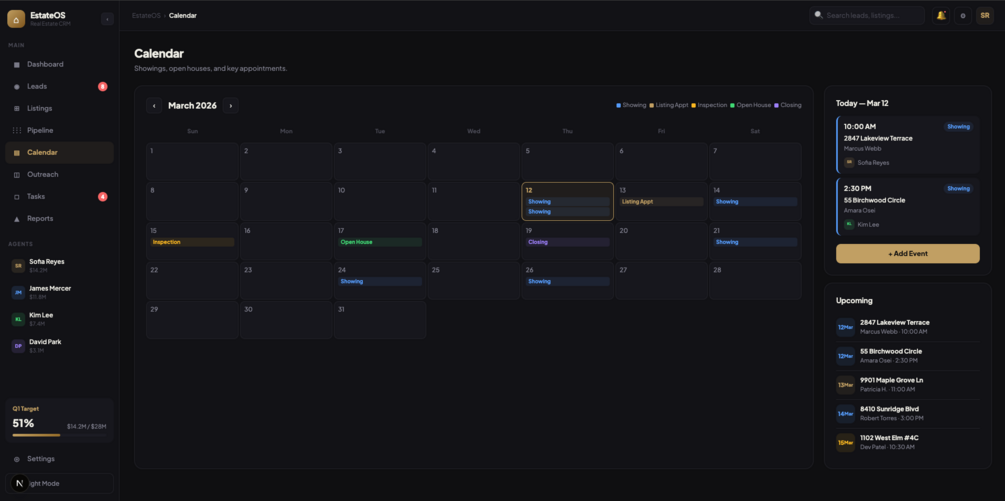Click the Listings icon in the sidebar
This screenshot has height=501, width=1005.
point(17,109)
